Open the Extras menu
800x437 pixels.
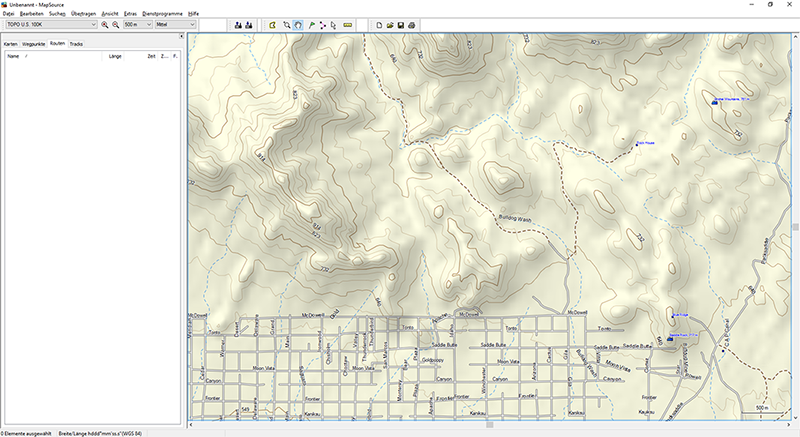(130, 14)
